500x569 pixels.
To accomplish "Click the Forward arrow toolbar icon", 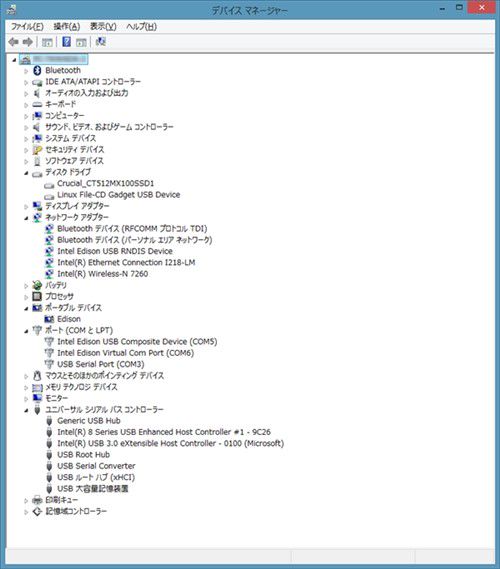I will coord(28,42).
